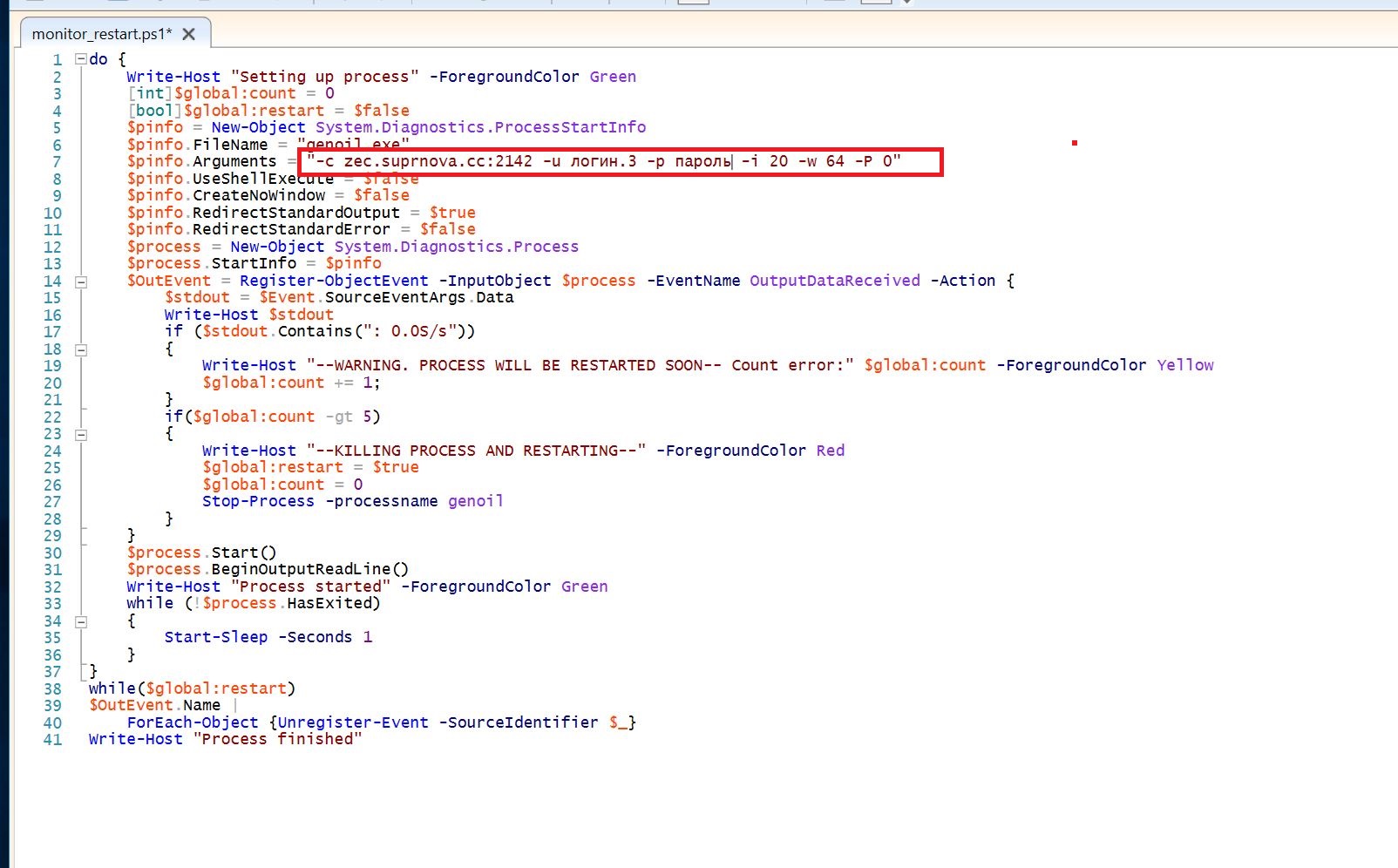Click the RedirectStandardError property
The image size is (1398, 868).
coord(292,229)
